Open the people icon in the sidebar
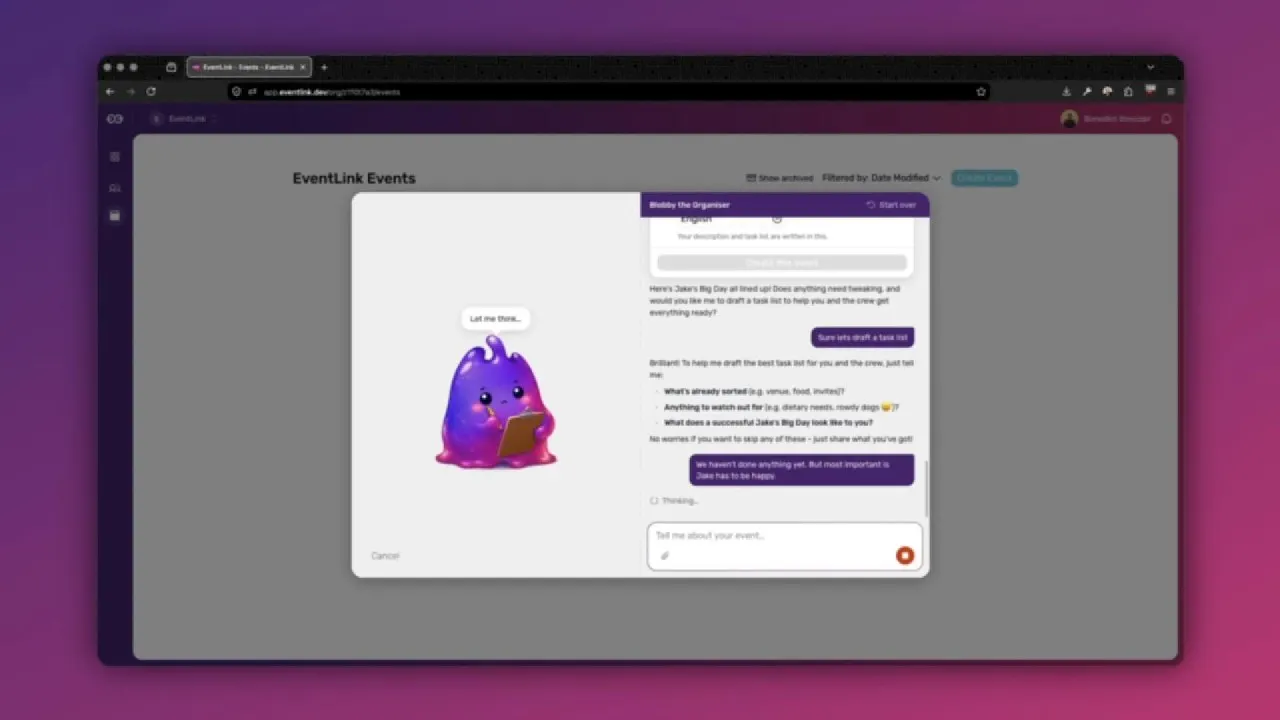The height and width of the screenshot is (720, 1280). click(x=115, y=187)
